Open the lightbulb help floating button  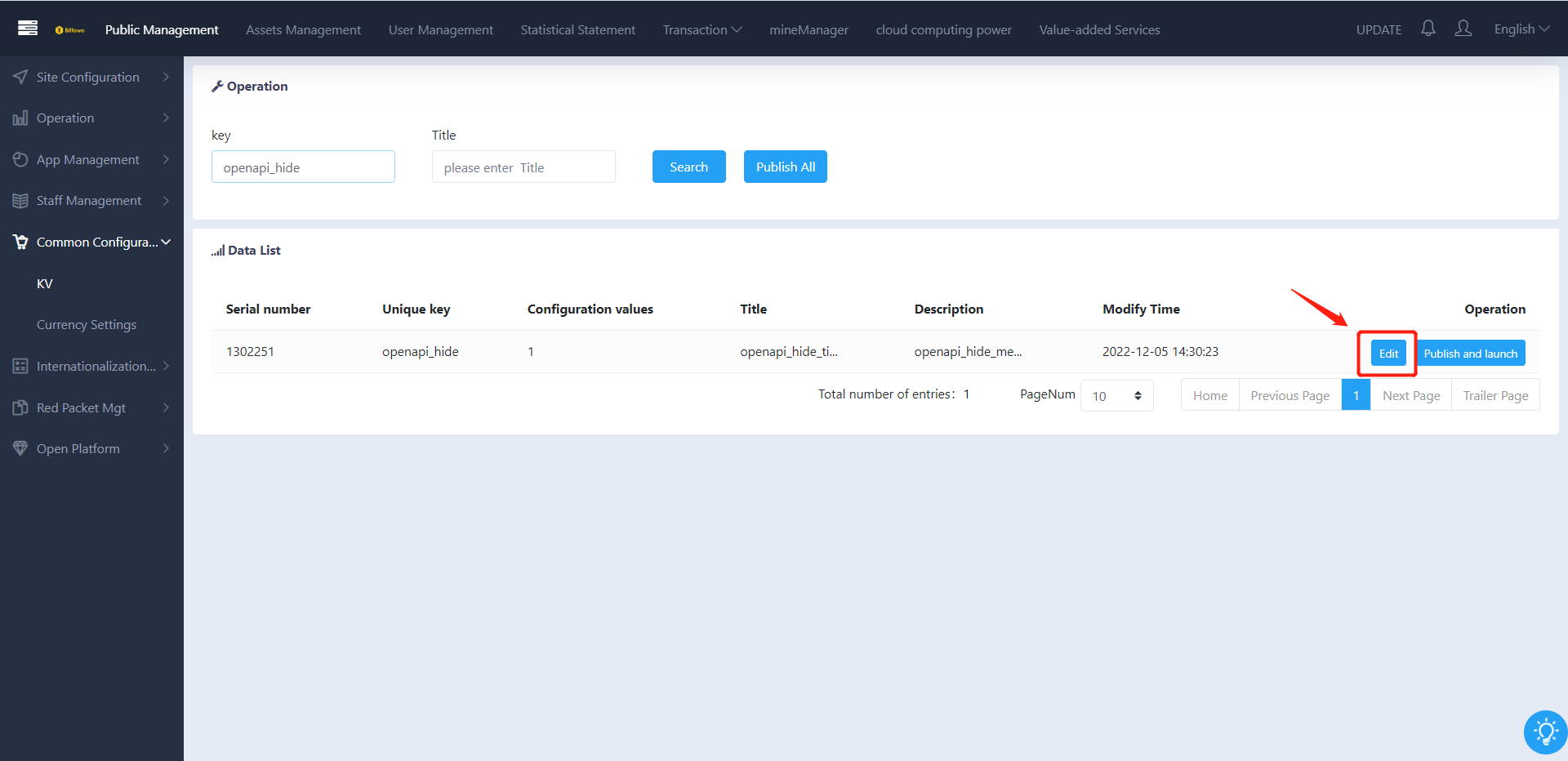tap(1545, 732)
